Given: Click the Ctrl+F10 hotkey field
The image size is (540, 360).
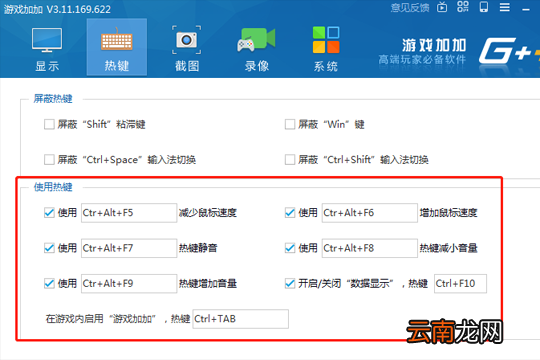Looking at the screenshot, I should (x=460, y=284).
